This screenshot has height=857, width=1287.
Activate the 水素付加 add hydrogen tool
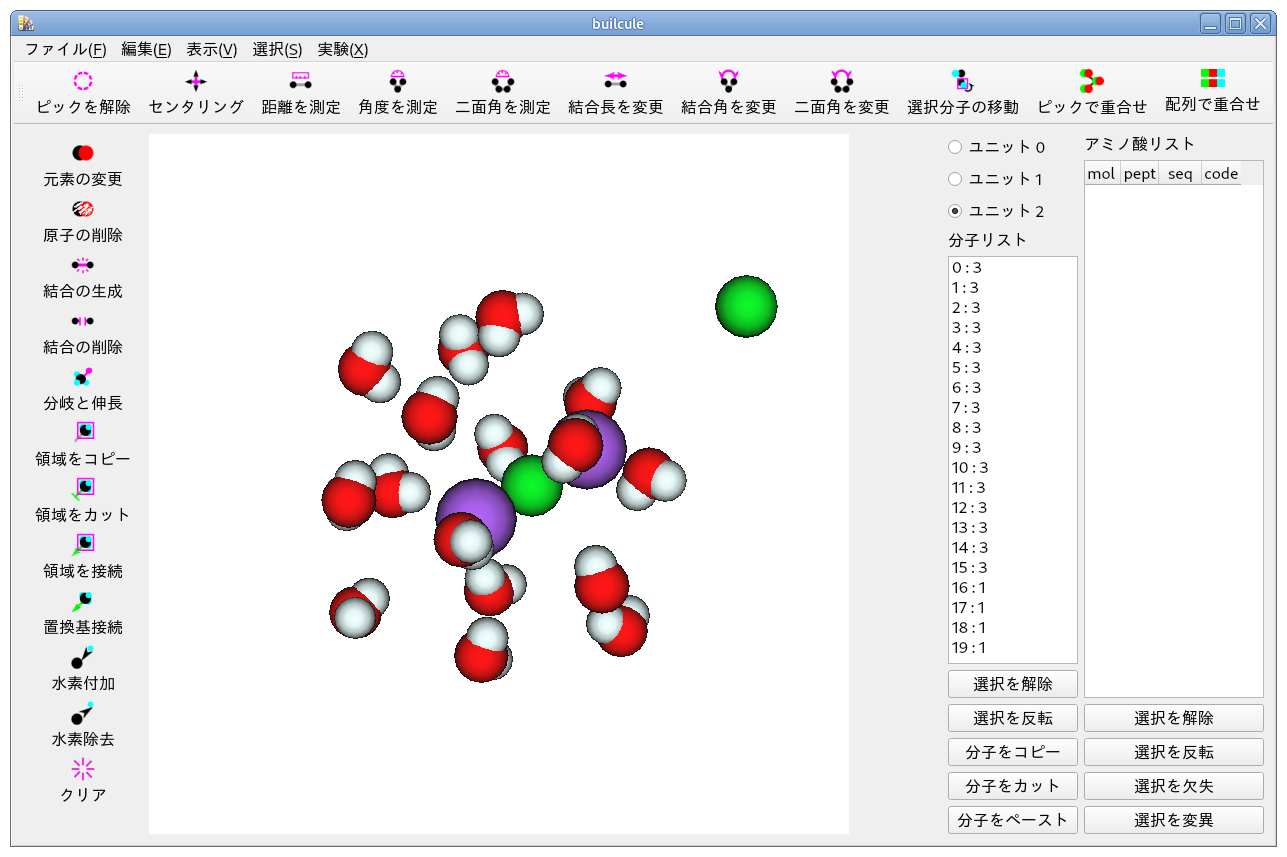[83, 657]
